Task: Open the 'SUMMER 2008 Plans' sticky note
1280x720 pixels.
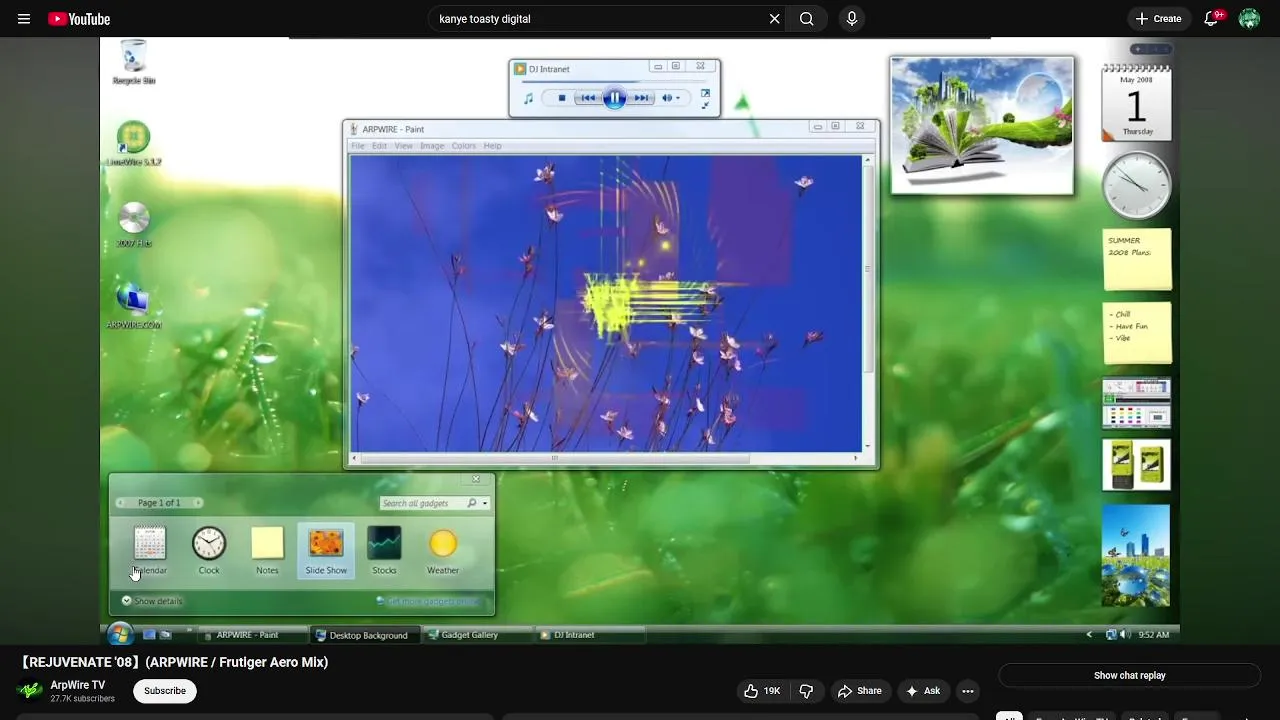Action: point(1137,259)
